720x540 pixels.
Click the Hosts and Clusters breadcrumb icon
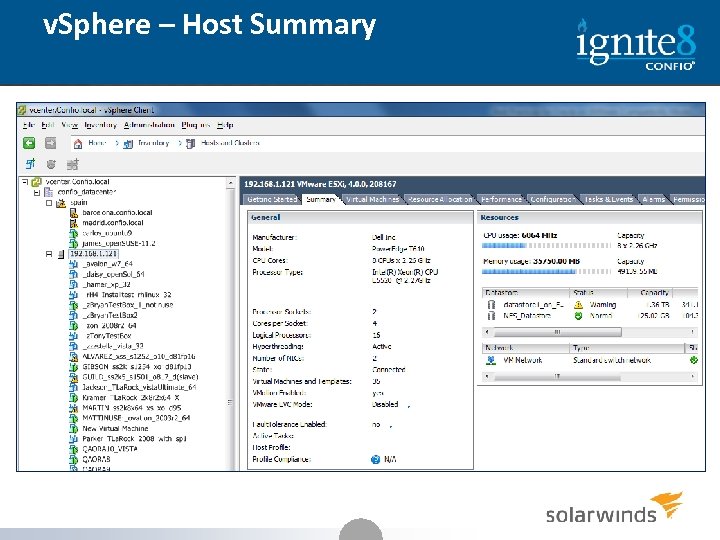190,144
